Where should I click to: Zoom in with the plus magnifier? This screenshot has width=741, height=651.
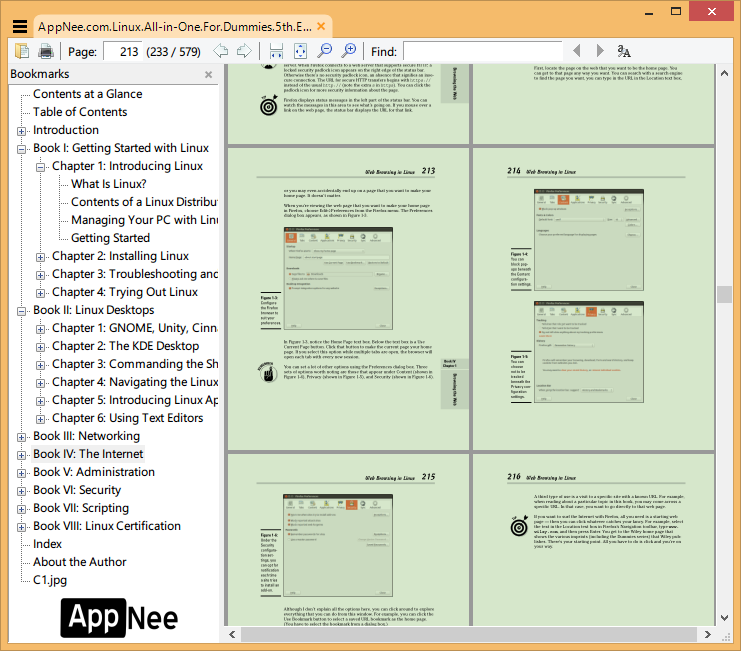(x=349, y=51)
